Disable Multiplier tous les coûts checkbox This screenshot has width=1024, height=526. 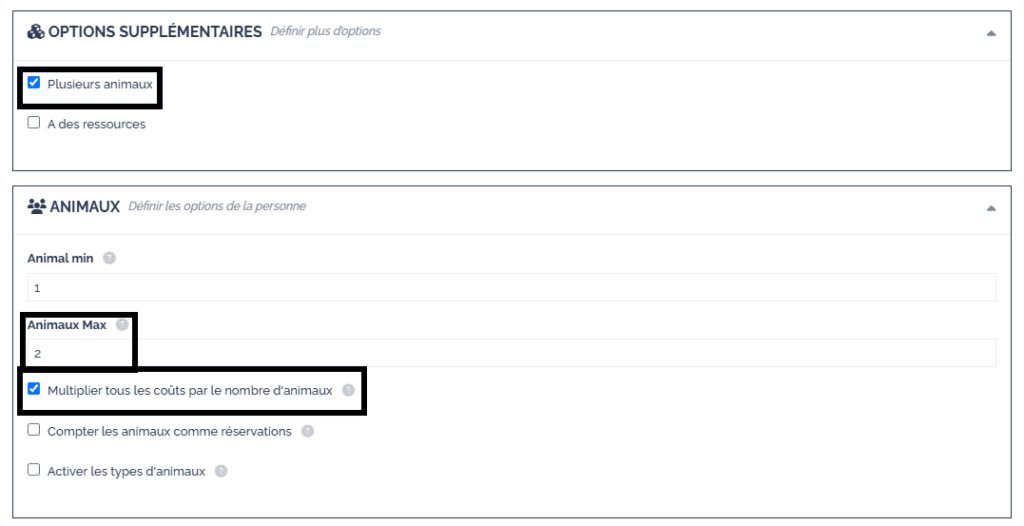point(34,389)
